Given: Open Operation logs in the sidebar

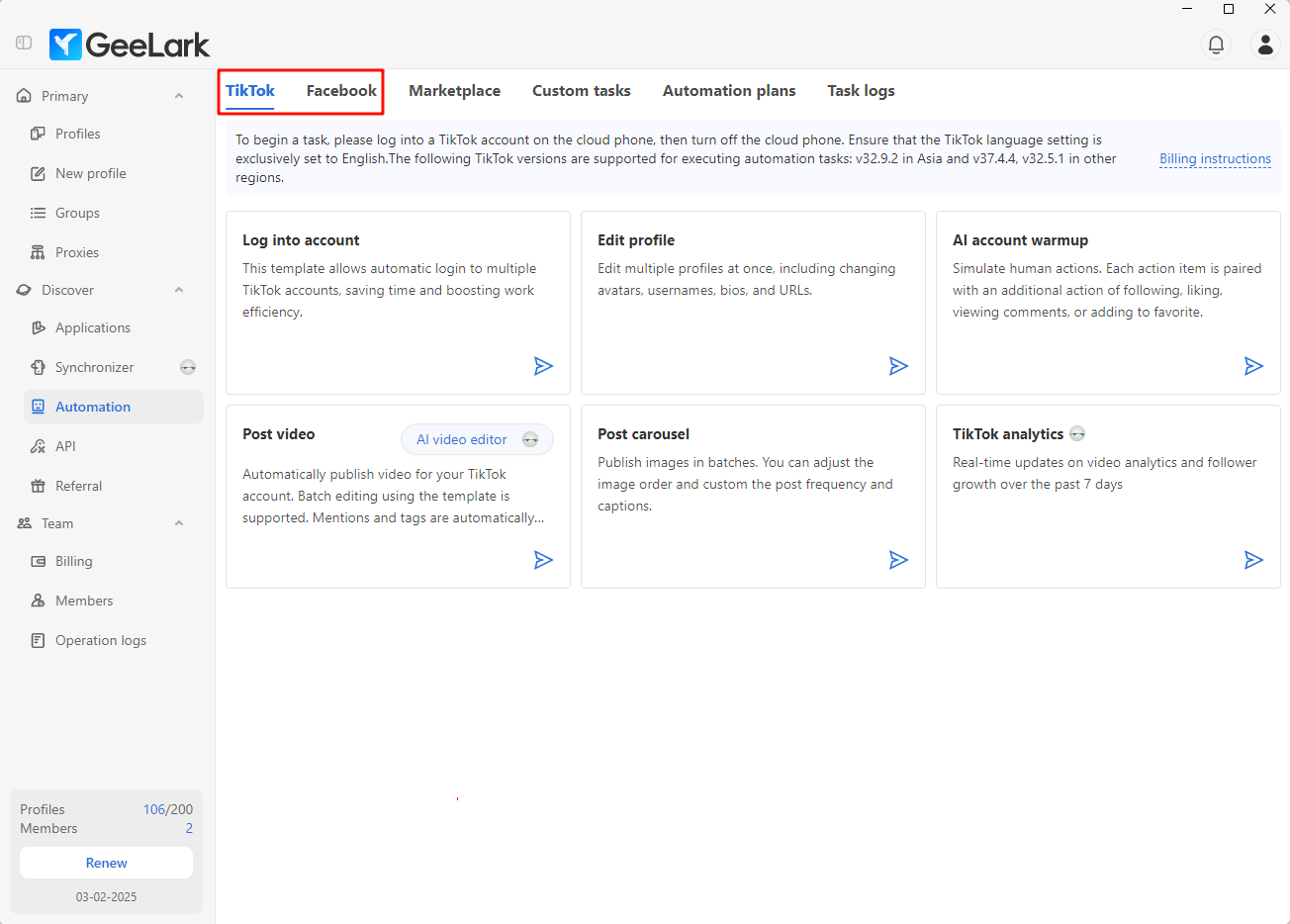Looking at the screenshot, I should click(x=114, y=640).
